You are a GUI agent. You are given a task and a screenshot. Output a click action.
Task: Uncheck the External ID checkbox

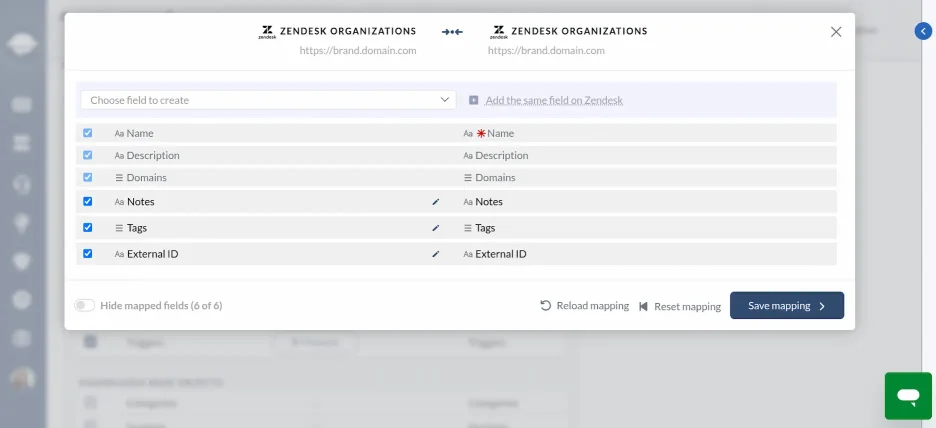88,254
